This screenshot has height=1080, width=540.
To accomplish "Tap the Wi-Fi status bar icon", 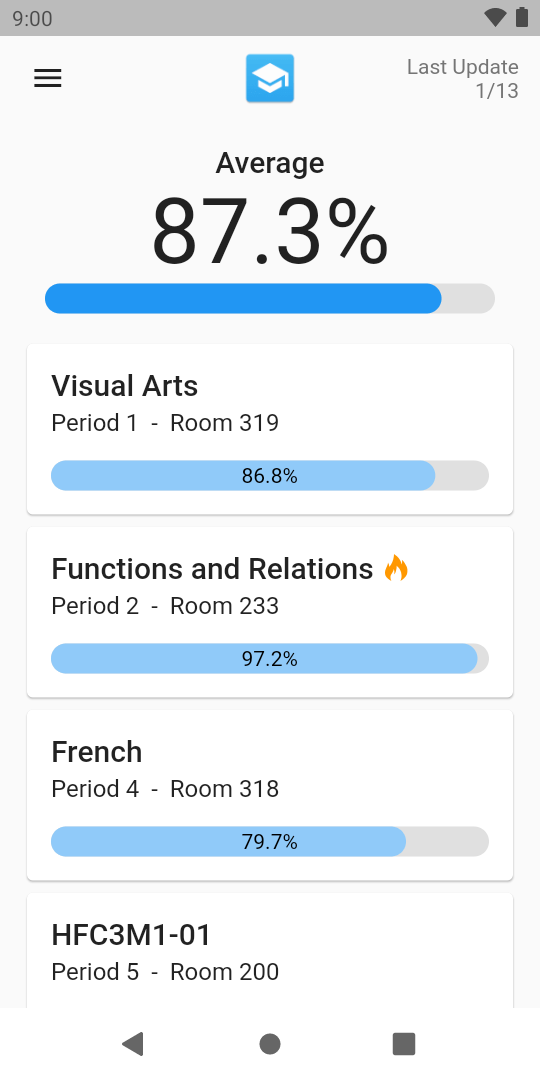I will 495,18.
